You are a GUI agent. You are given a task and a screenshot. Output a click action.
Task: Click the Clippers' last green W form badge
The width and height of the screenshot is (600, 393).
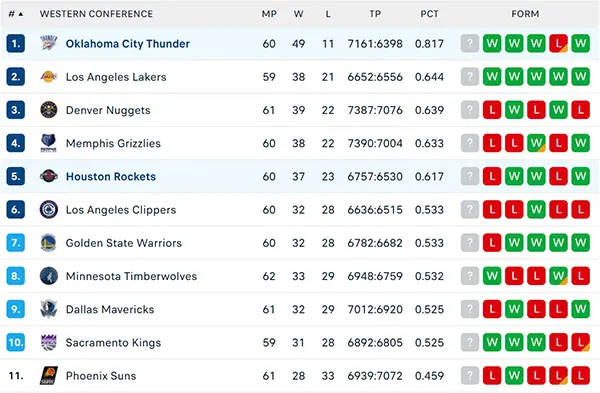coord(536,209)
